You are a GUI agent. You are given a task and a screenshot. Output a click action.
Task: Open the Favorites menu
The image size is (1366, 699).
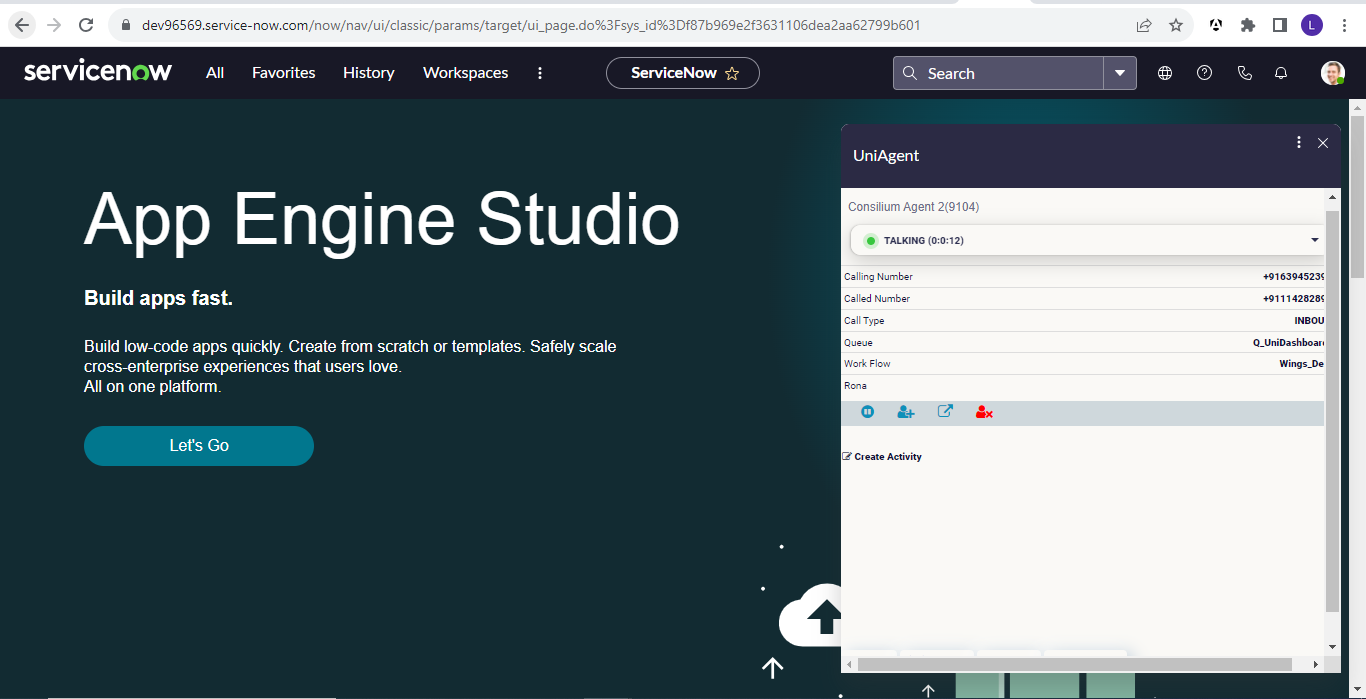283,73
